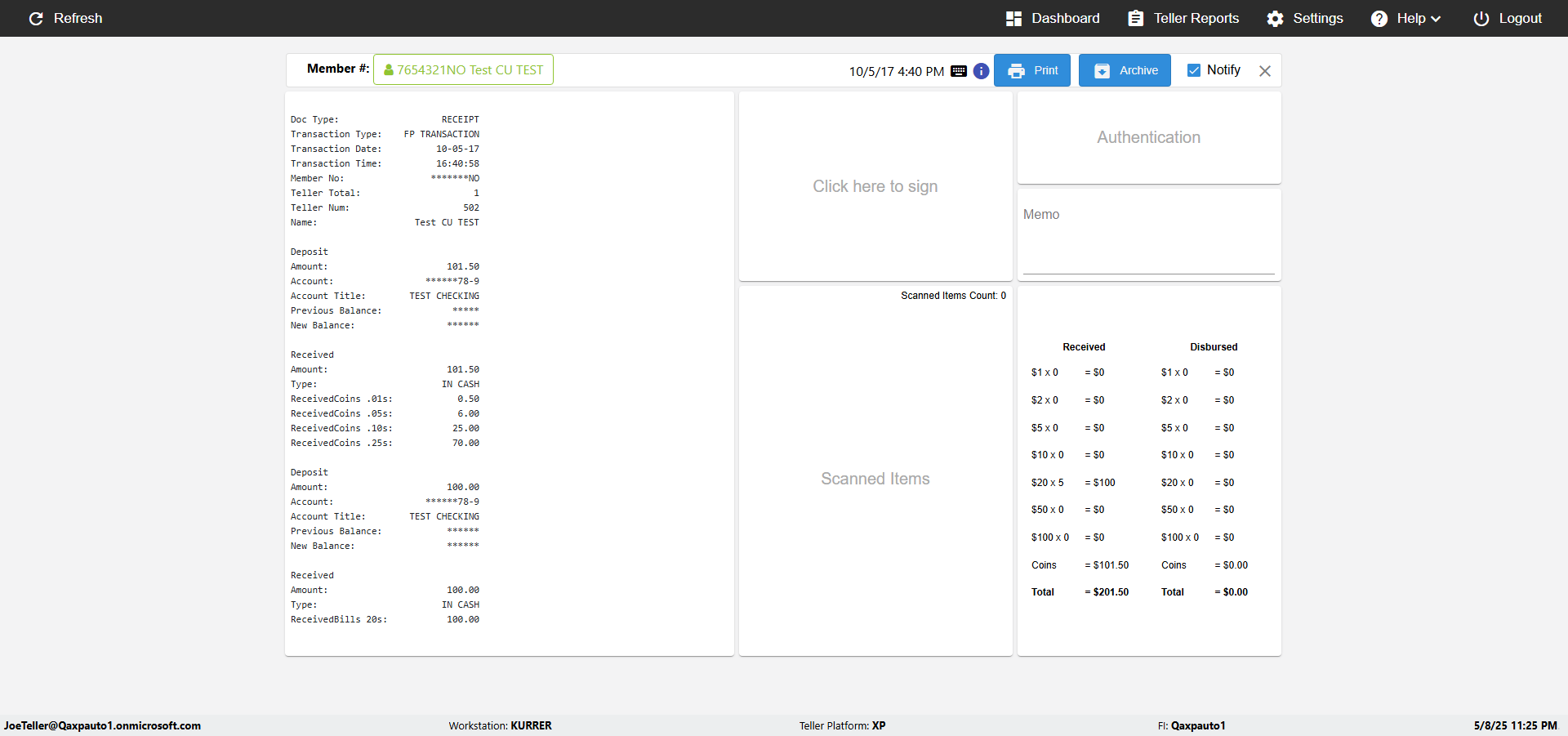Toggle the Notify checkbox

[1194, 70]
